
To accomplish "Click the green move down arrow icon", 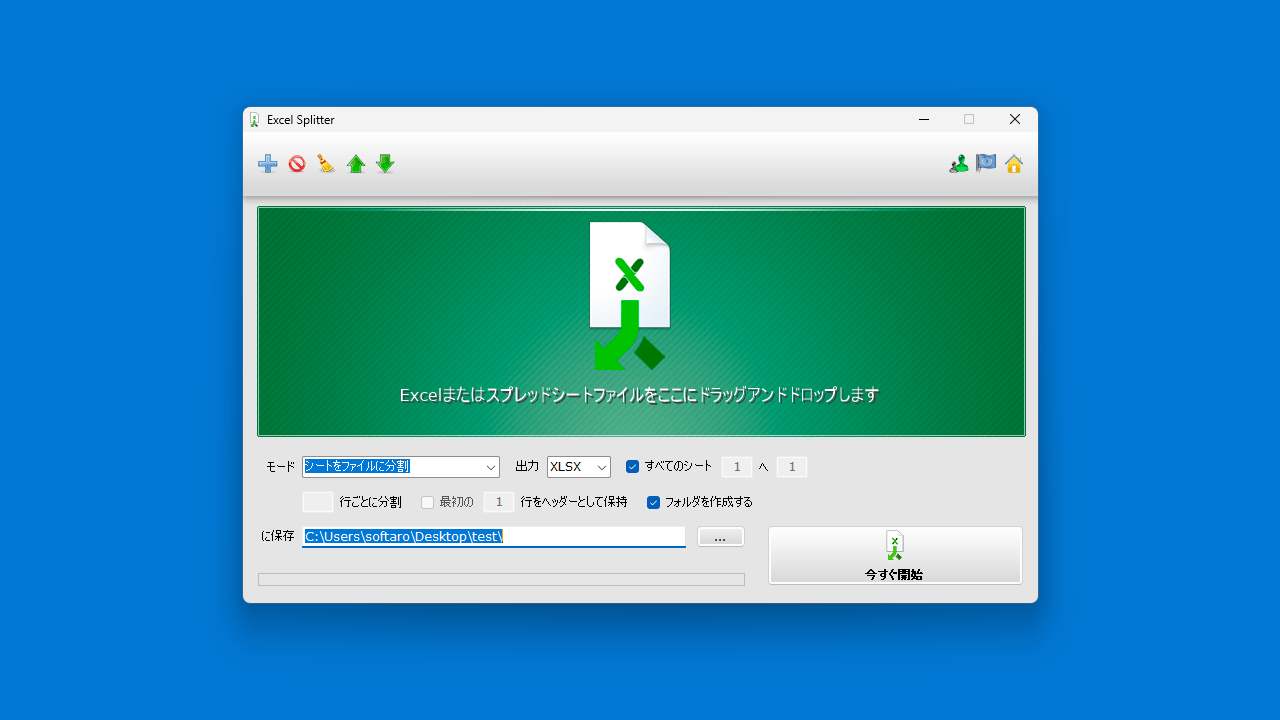I will tap(385, 164).
